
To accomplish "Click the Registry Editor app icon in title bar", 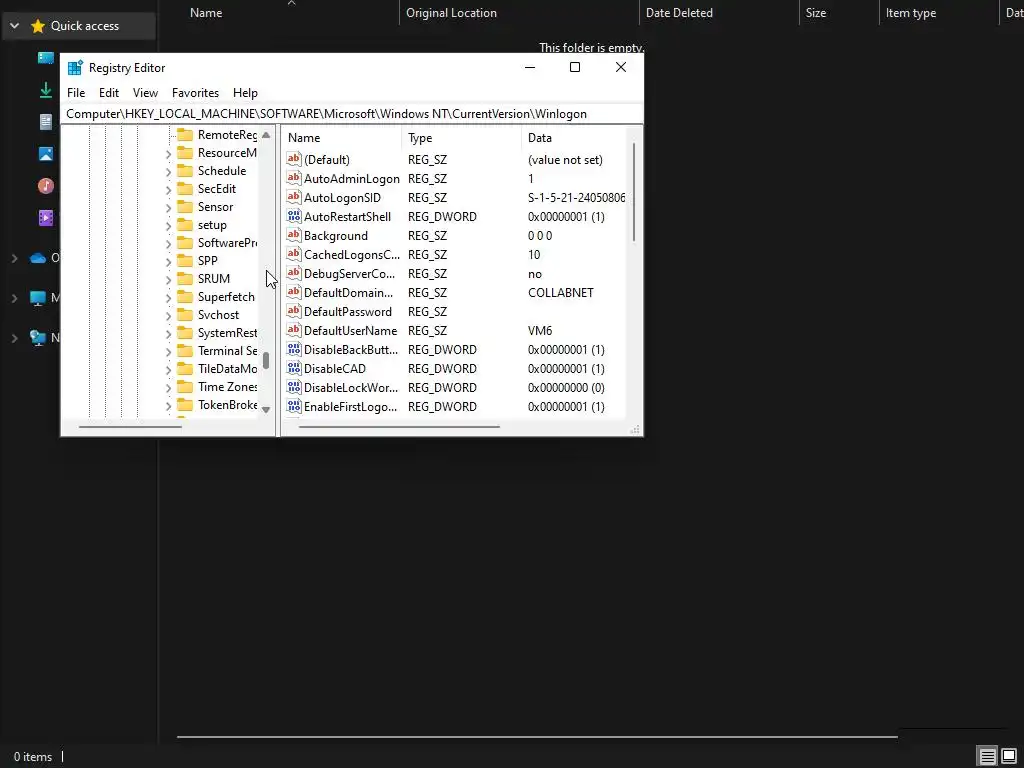I will 75,68.
